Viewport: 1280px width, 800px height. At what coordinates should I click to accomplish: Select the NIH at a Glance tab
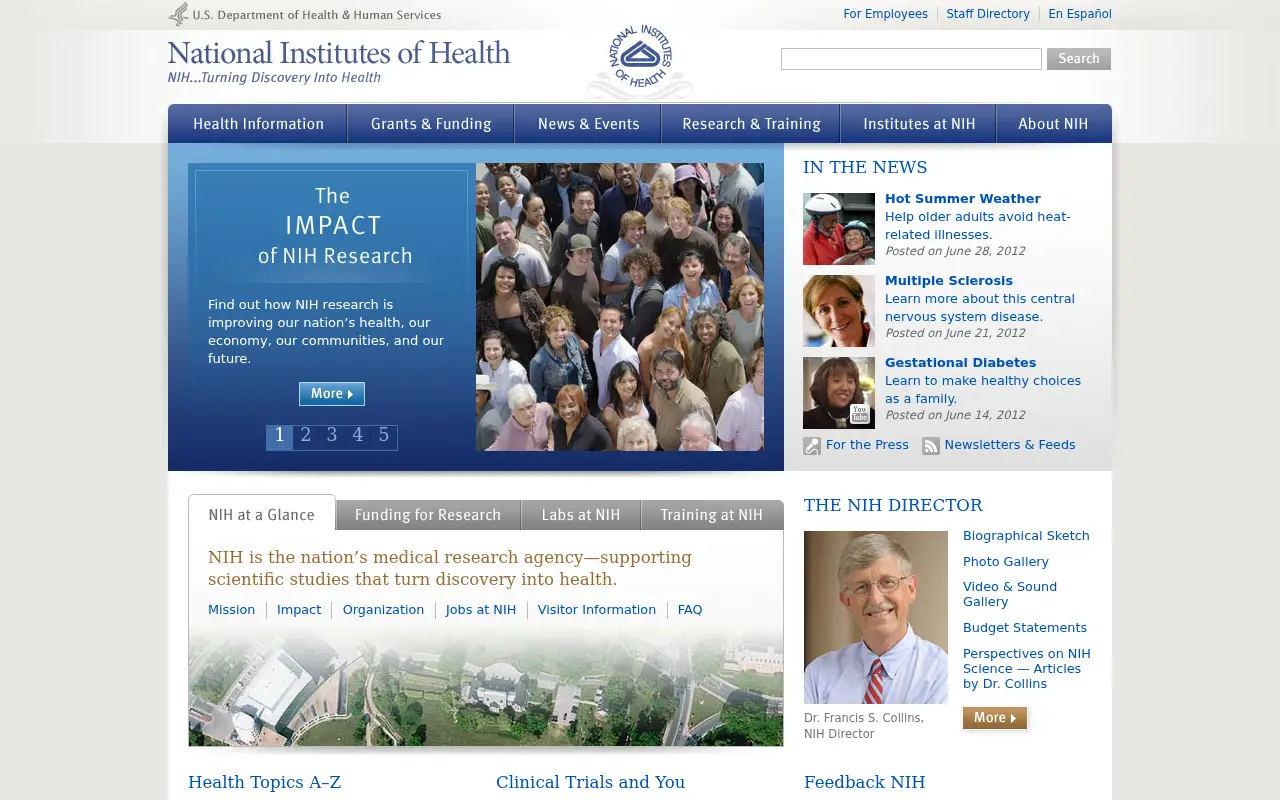(262, 514)
